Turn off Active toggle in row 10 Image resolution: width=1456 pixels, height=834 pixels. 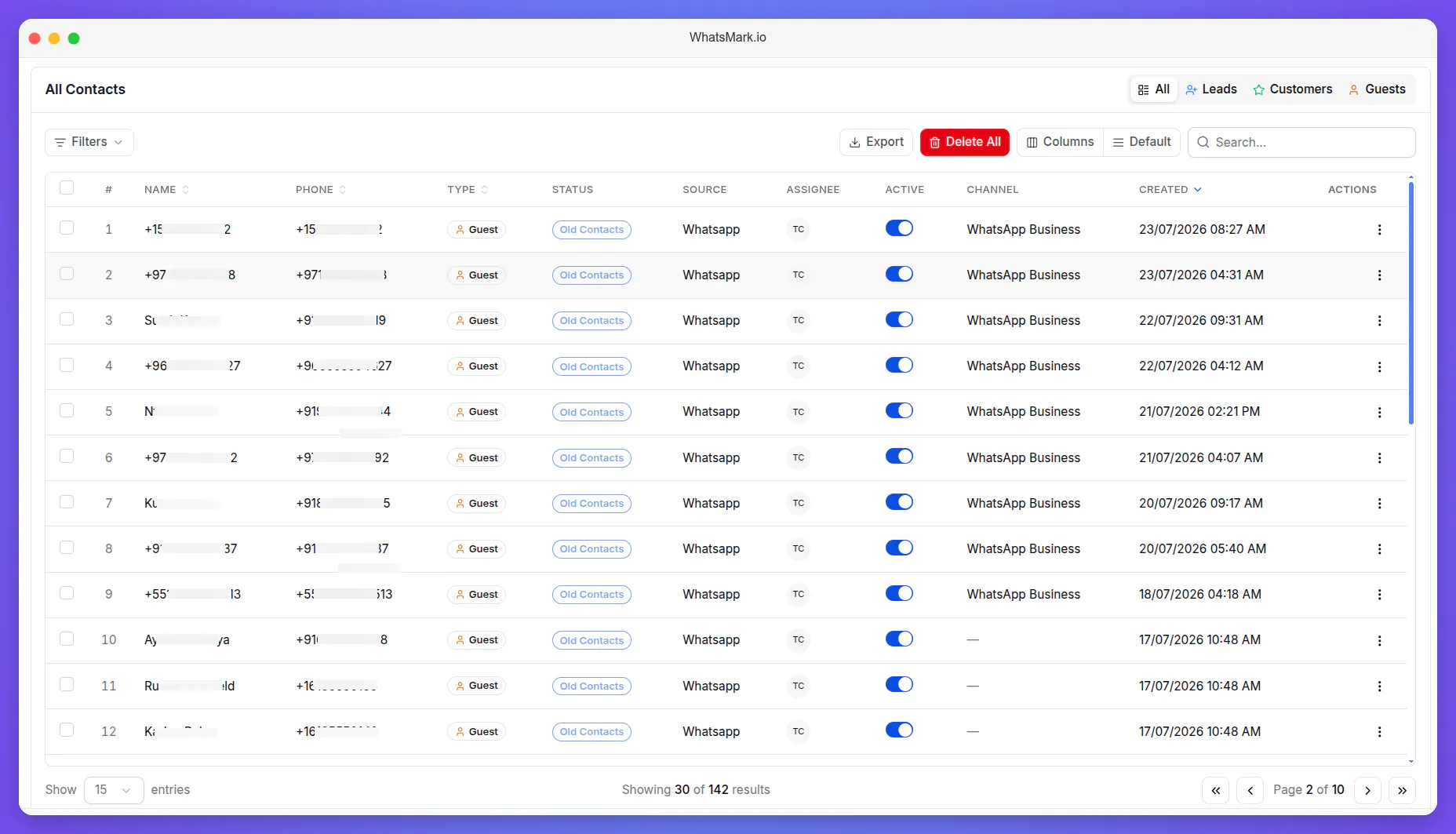pyautogui.click(x=899, y=639)
